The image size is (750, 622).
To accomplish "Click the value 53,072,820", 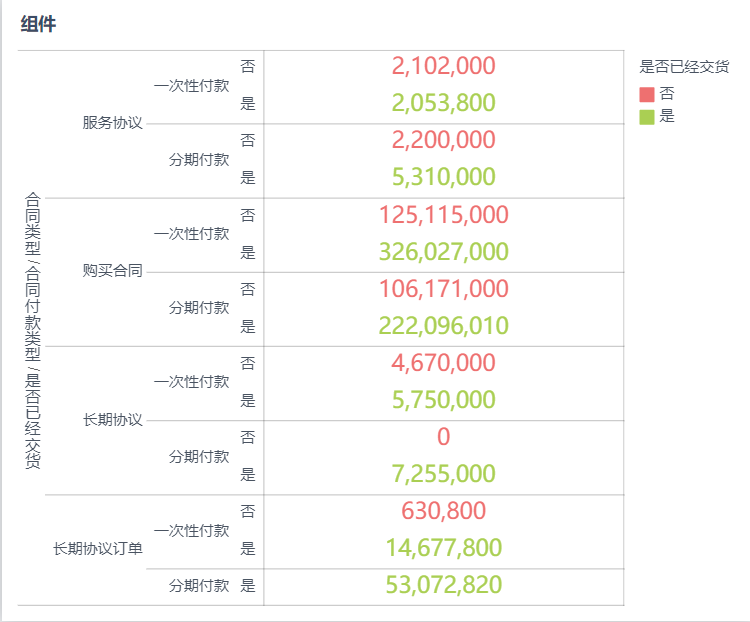I will point(444,584).
